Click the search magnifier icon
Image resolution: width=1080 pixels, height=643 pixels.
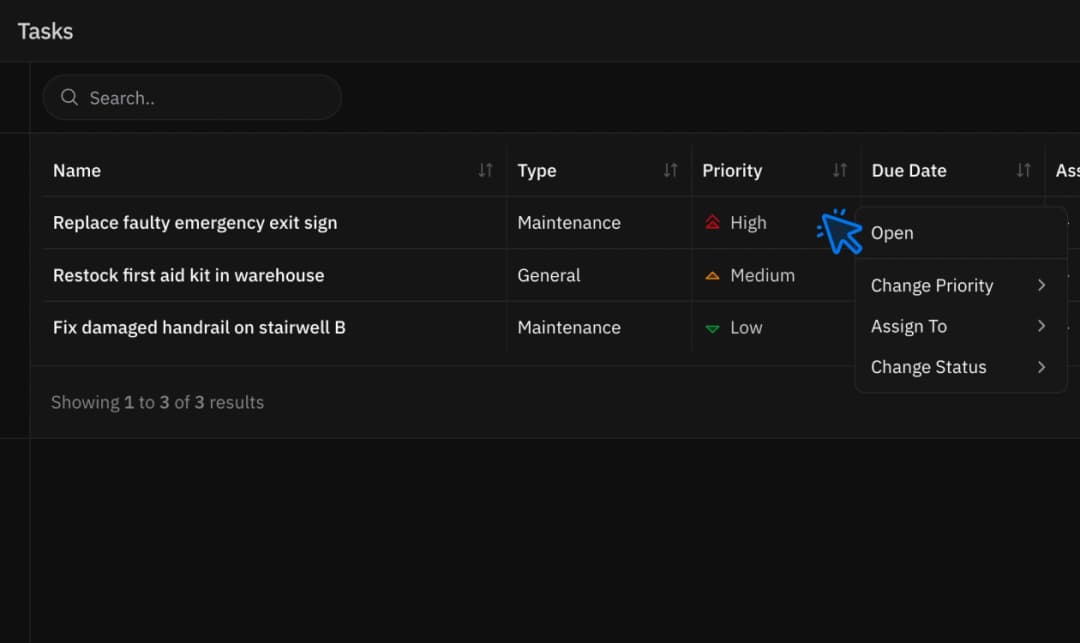coord(69,97)
